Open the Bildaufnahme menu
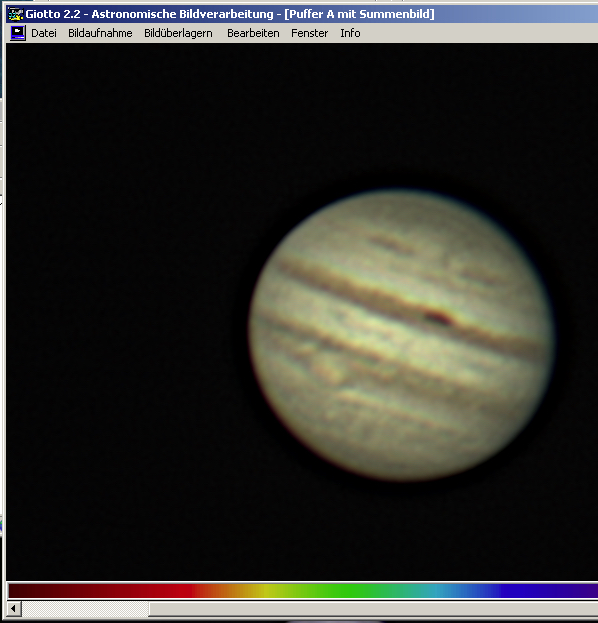The width and height of the screenshot is (598, 623). [100, 33]
